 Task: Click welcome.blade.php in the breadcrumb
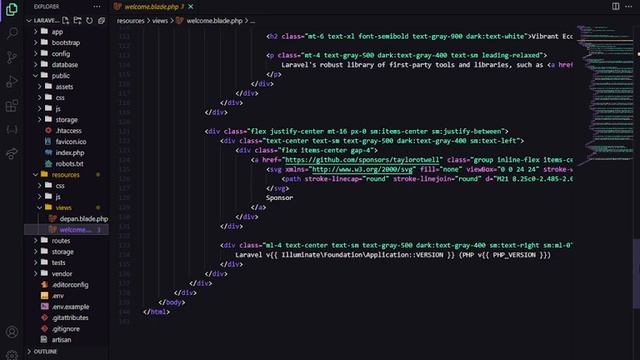click(214, 21)
